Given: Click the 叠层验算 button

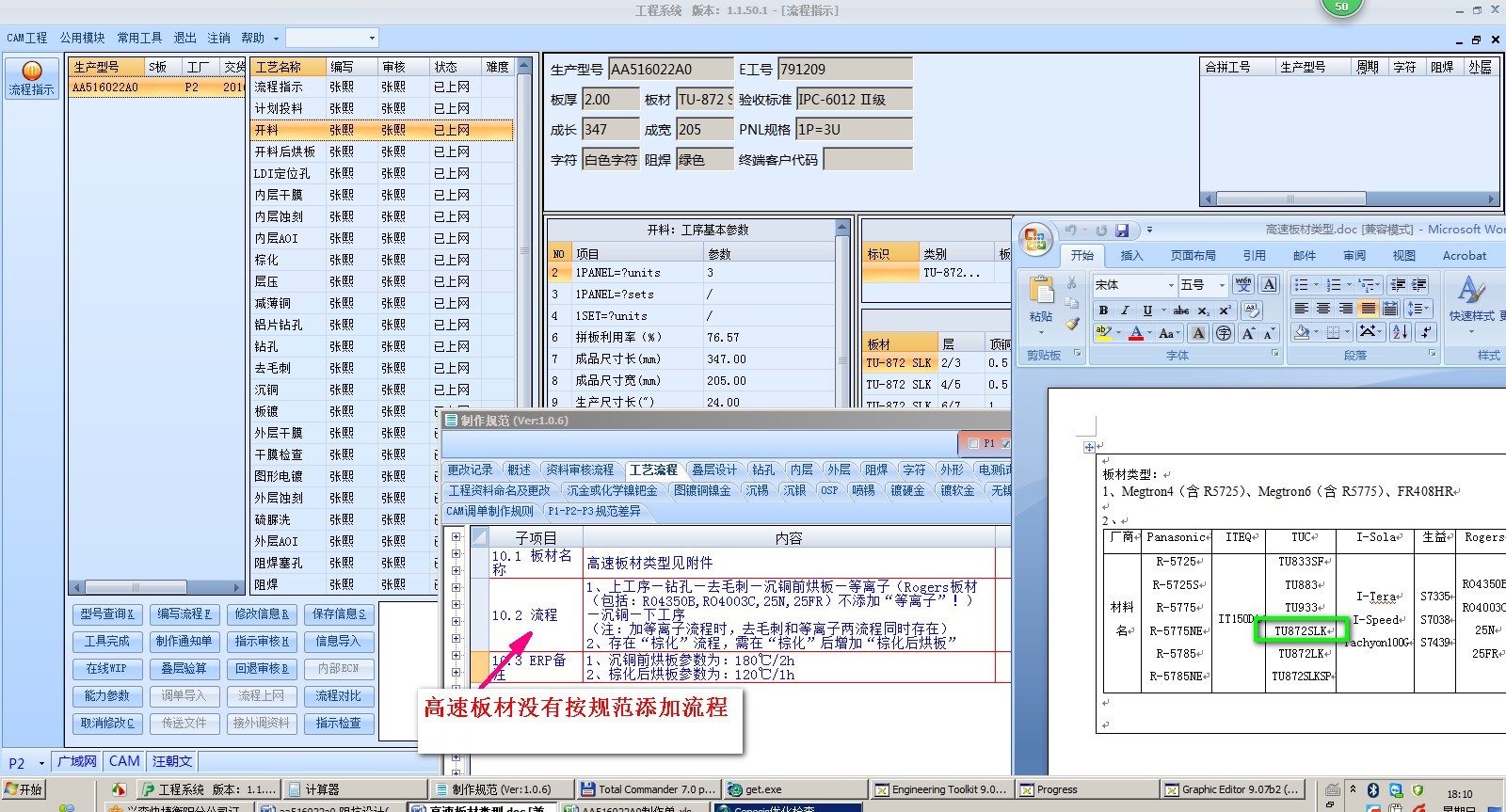Looking at the screenshot, I should 184,668.
